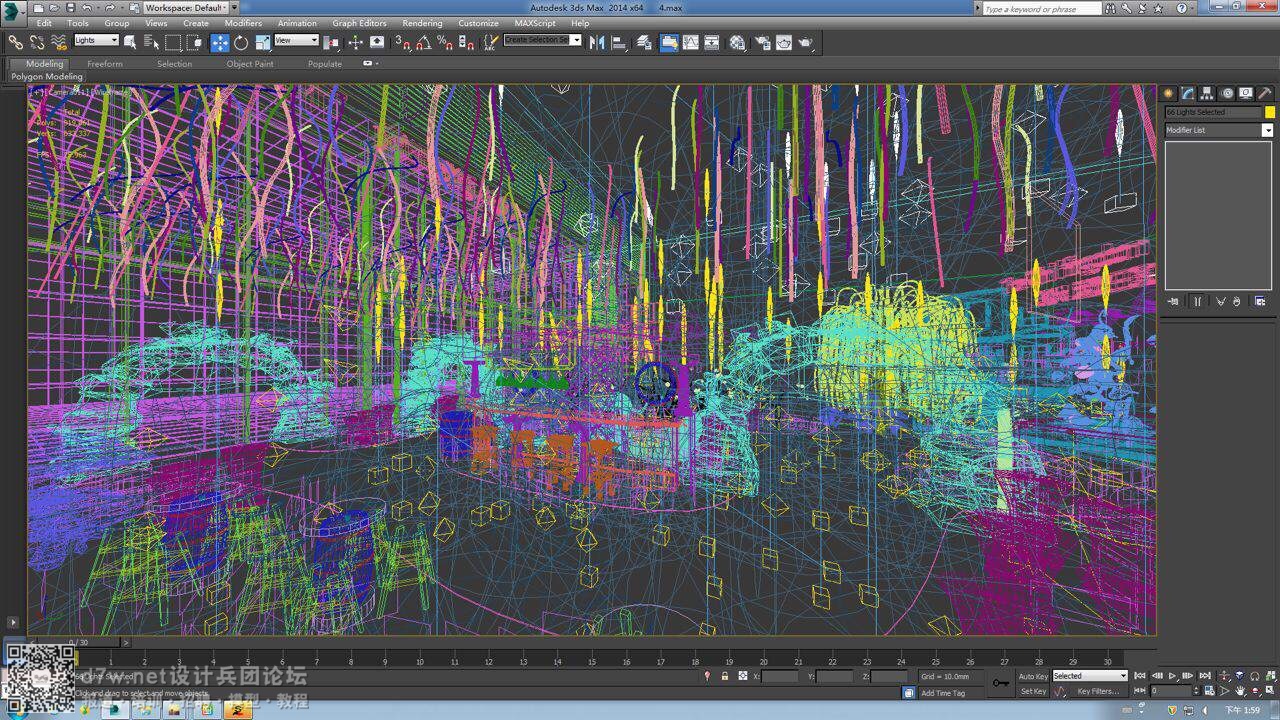
Task: Toggle the Selection Lock padlock
Action: click(x=725, y=676)
